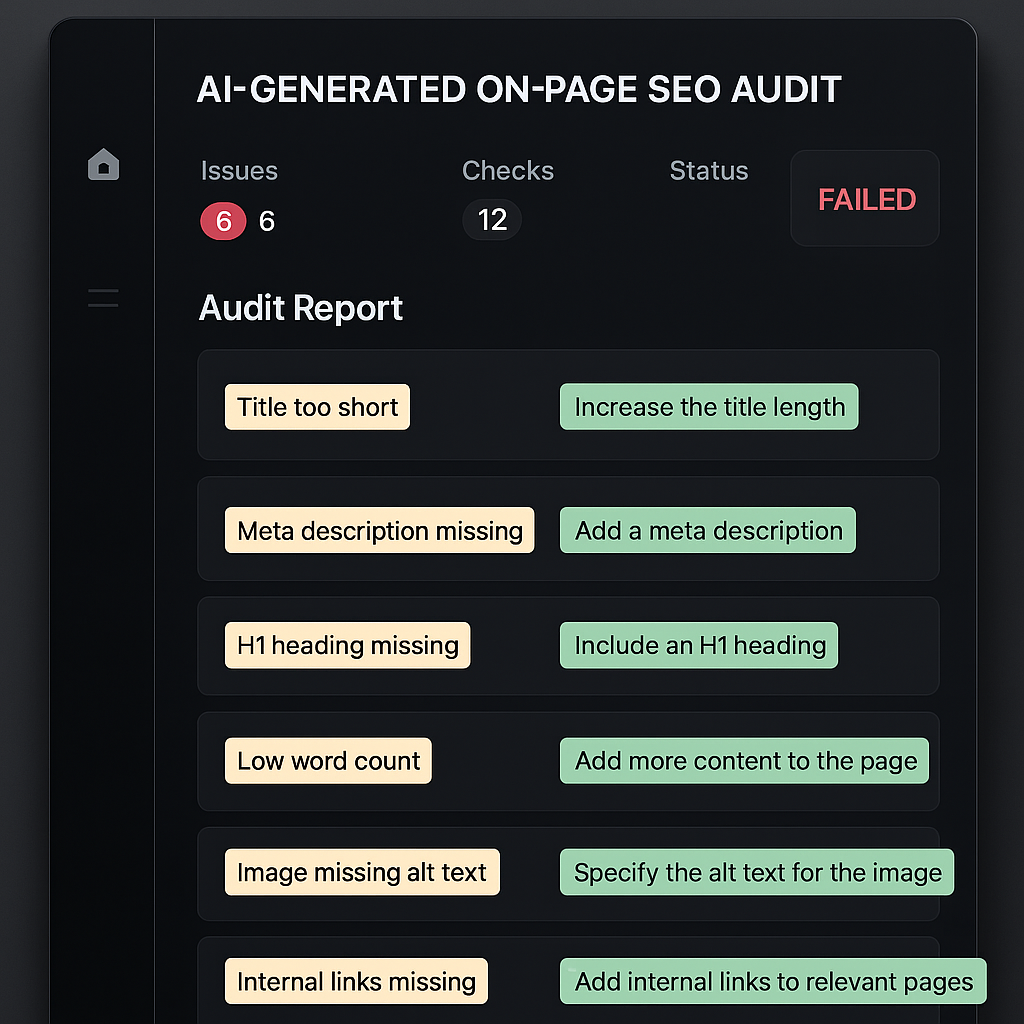Click the AI-Generated On-Page SEO Audit title
Screen dimensions: 1024x1024
[x=519, y=90]
